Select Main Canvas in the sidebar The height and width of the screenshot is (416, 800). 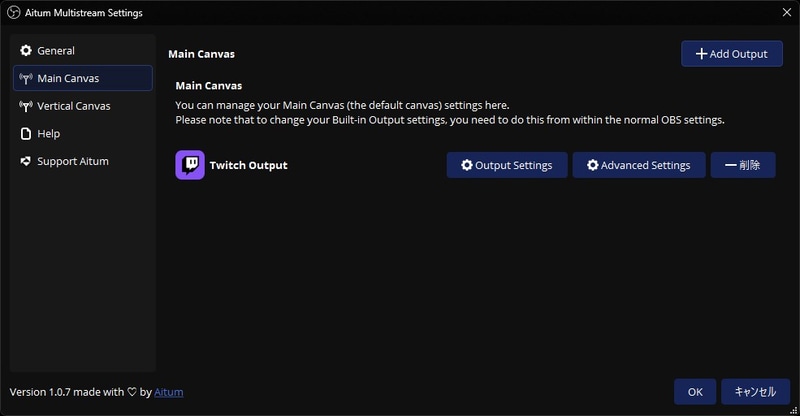83,78
